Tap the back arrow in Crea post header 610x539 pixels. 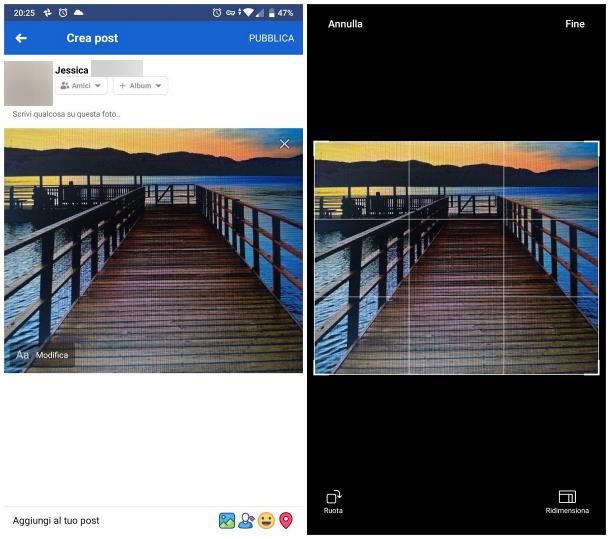pos(21,38)
